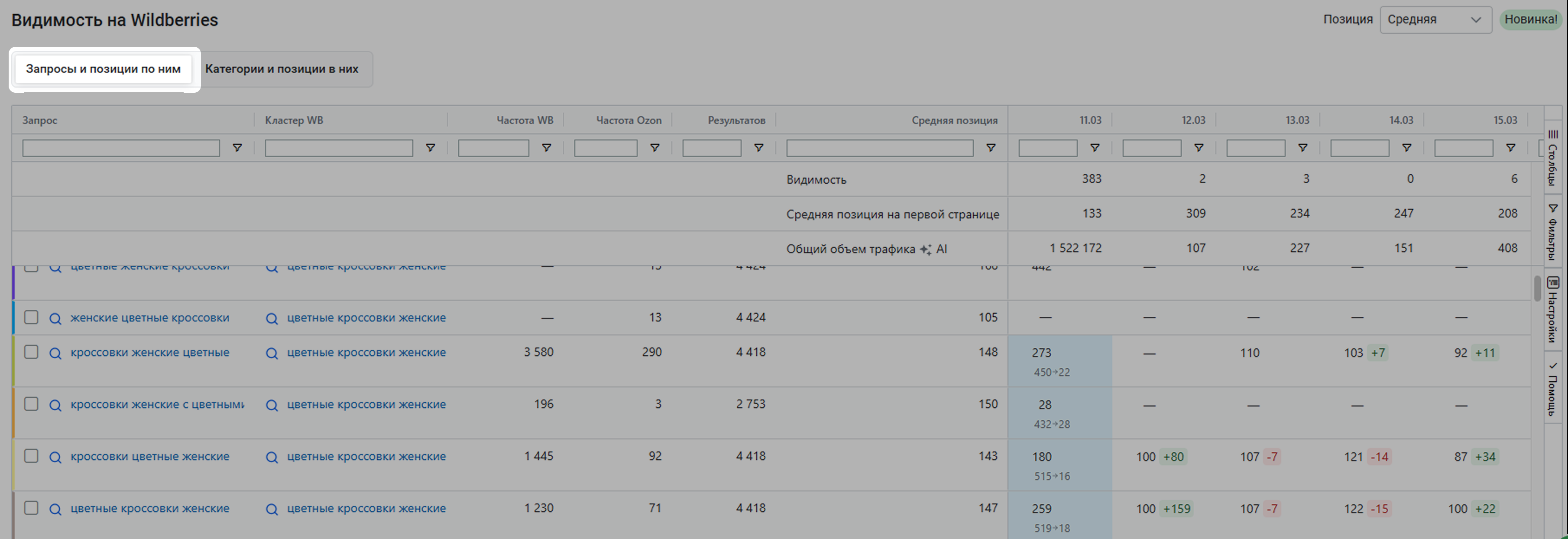This screenshot has width=1568, height=539.
Task: Click search icon beside query 'кроссовки женские цветные'
Action: [55, 353]
